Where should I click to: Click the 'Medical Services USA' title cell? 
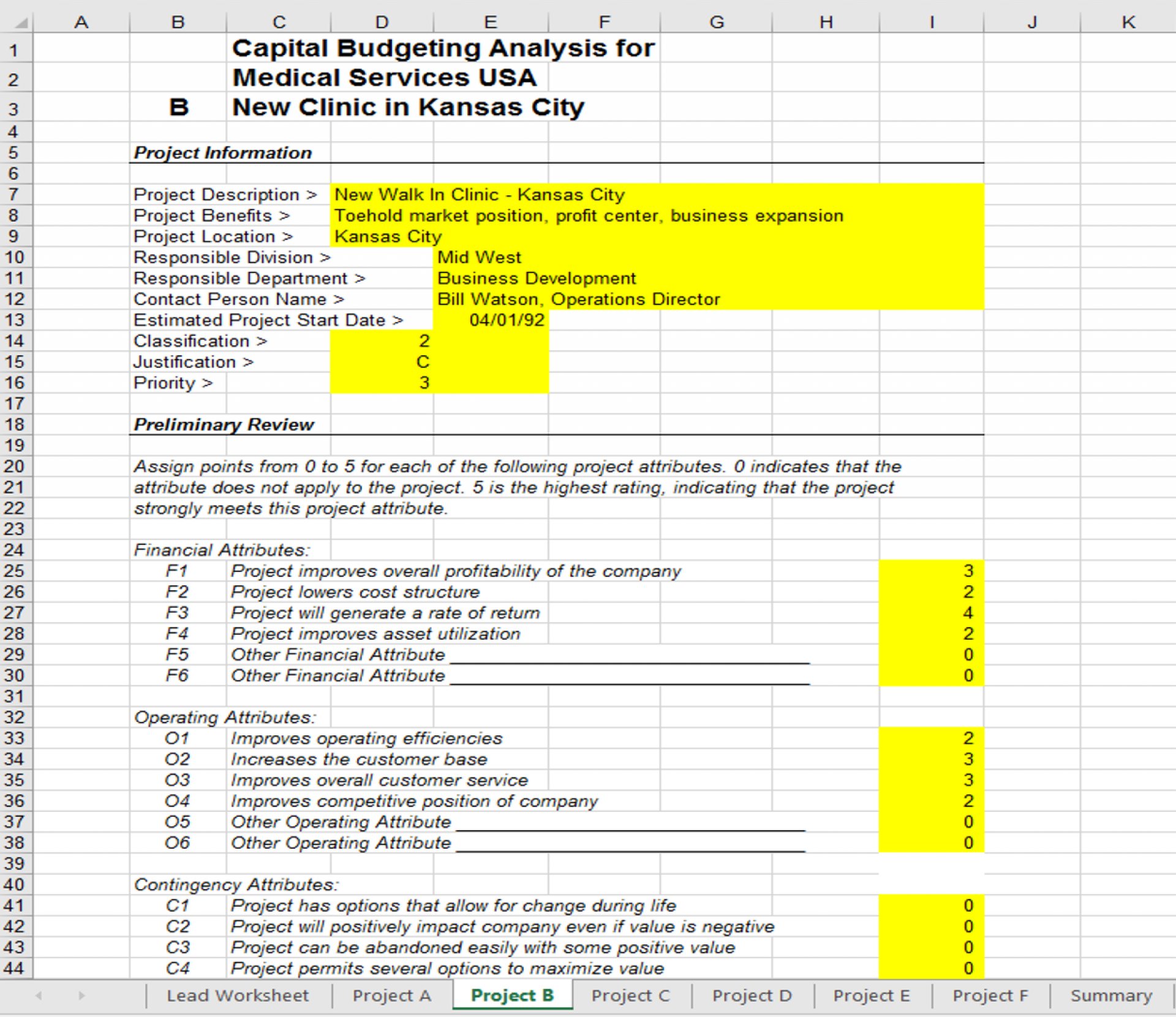(384, 77)
